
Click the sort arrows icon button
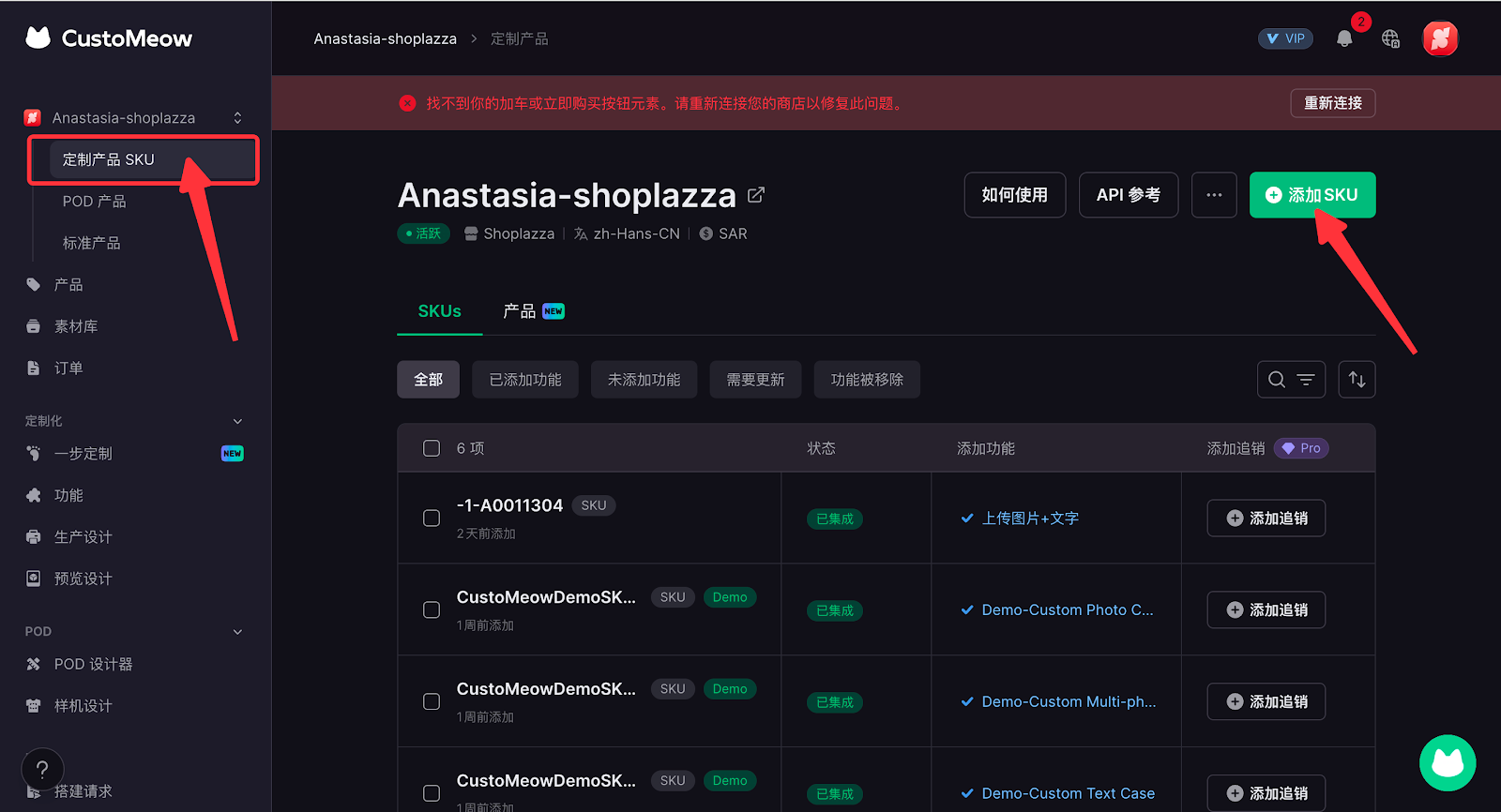(x=1357, y=380)
